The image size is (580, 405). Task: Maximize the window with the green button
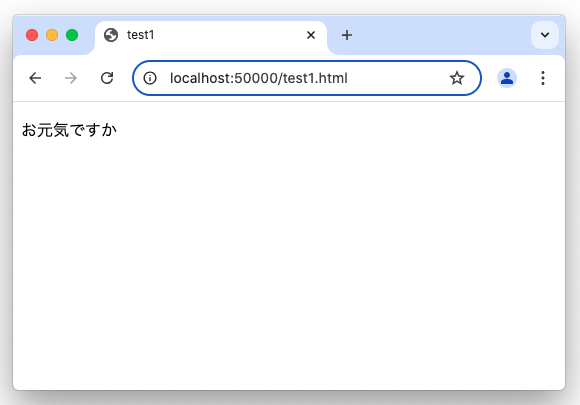(x=72, y=35)
